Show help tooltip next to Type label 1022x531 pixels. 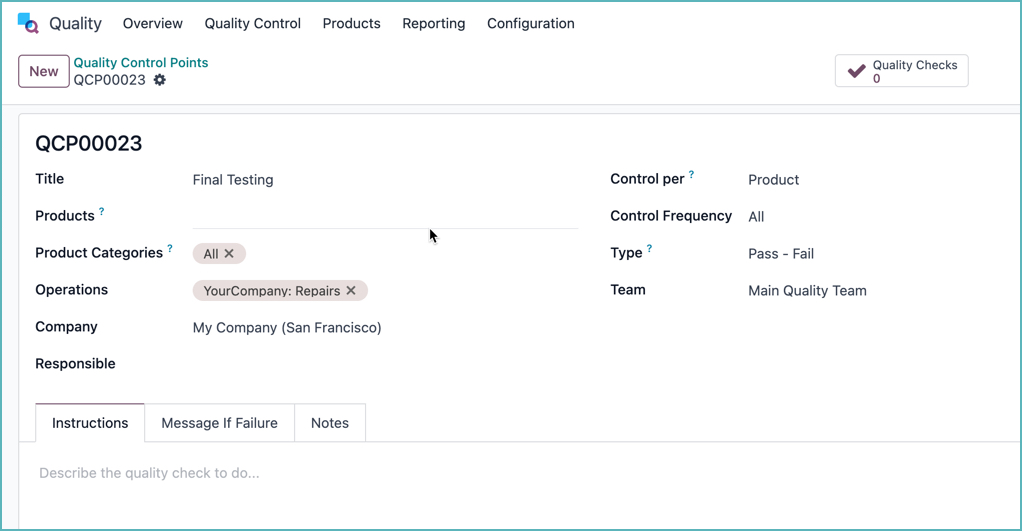649,249
